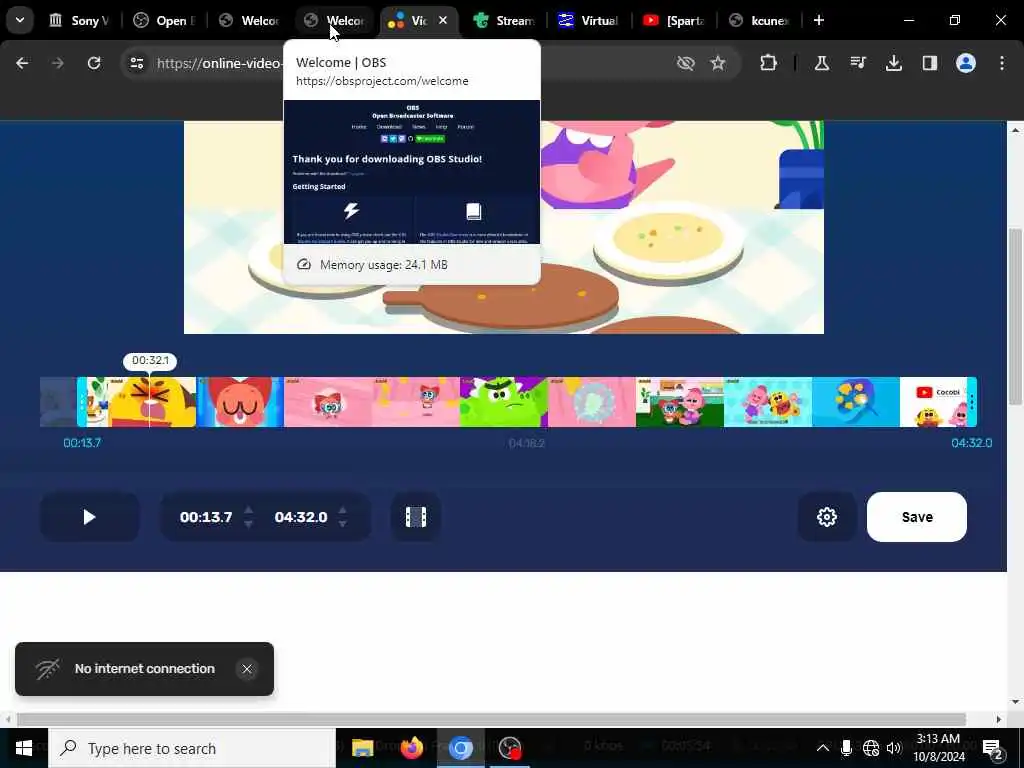Click the microphone tray icon
The image size is (1024, 768).
[x=846, y=748]
